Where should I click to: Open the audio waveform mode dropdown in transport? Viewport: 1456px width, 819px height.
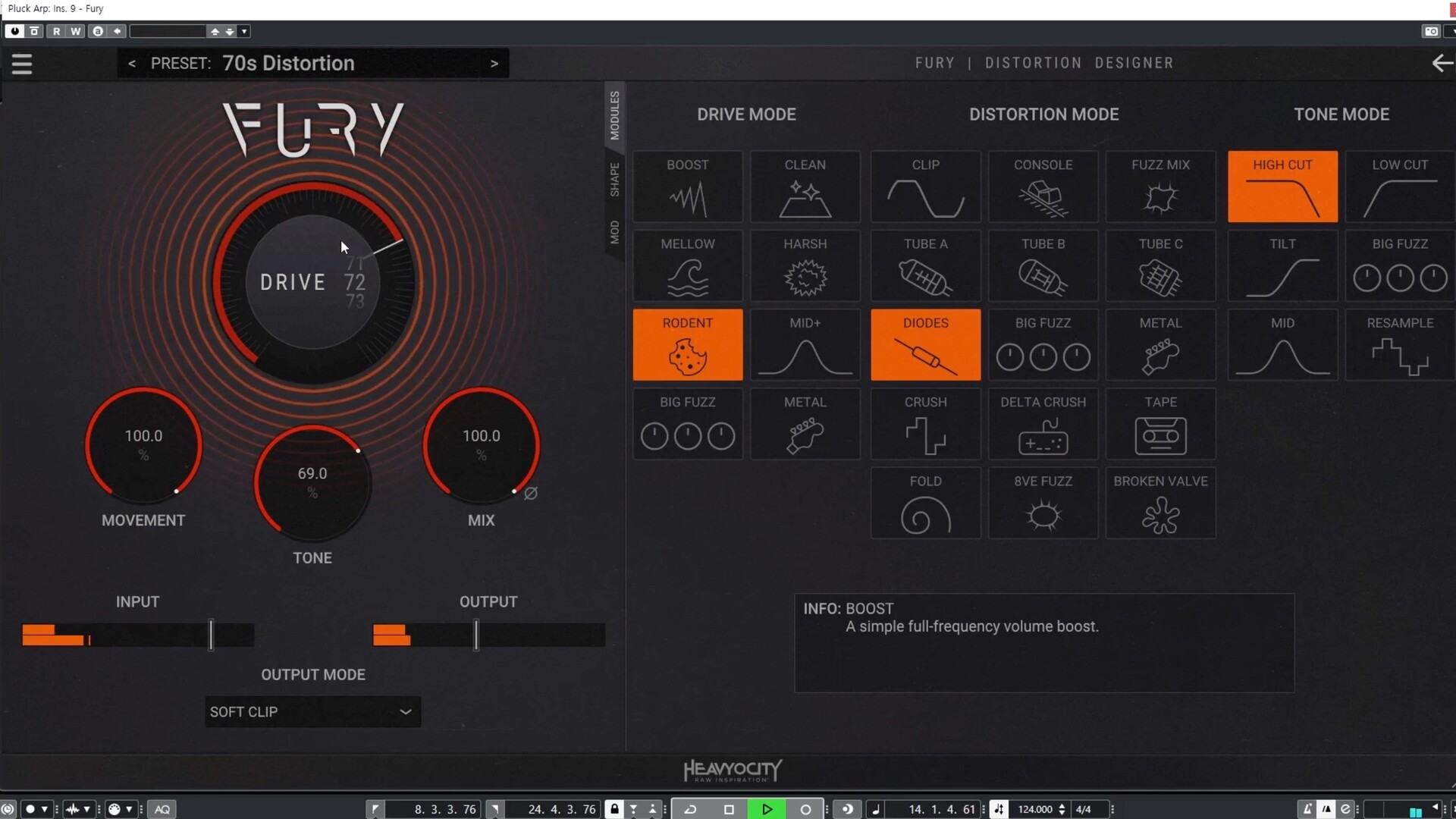(86, 809)
